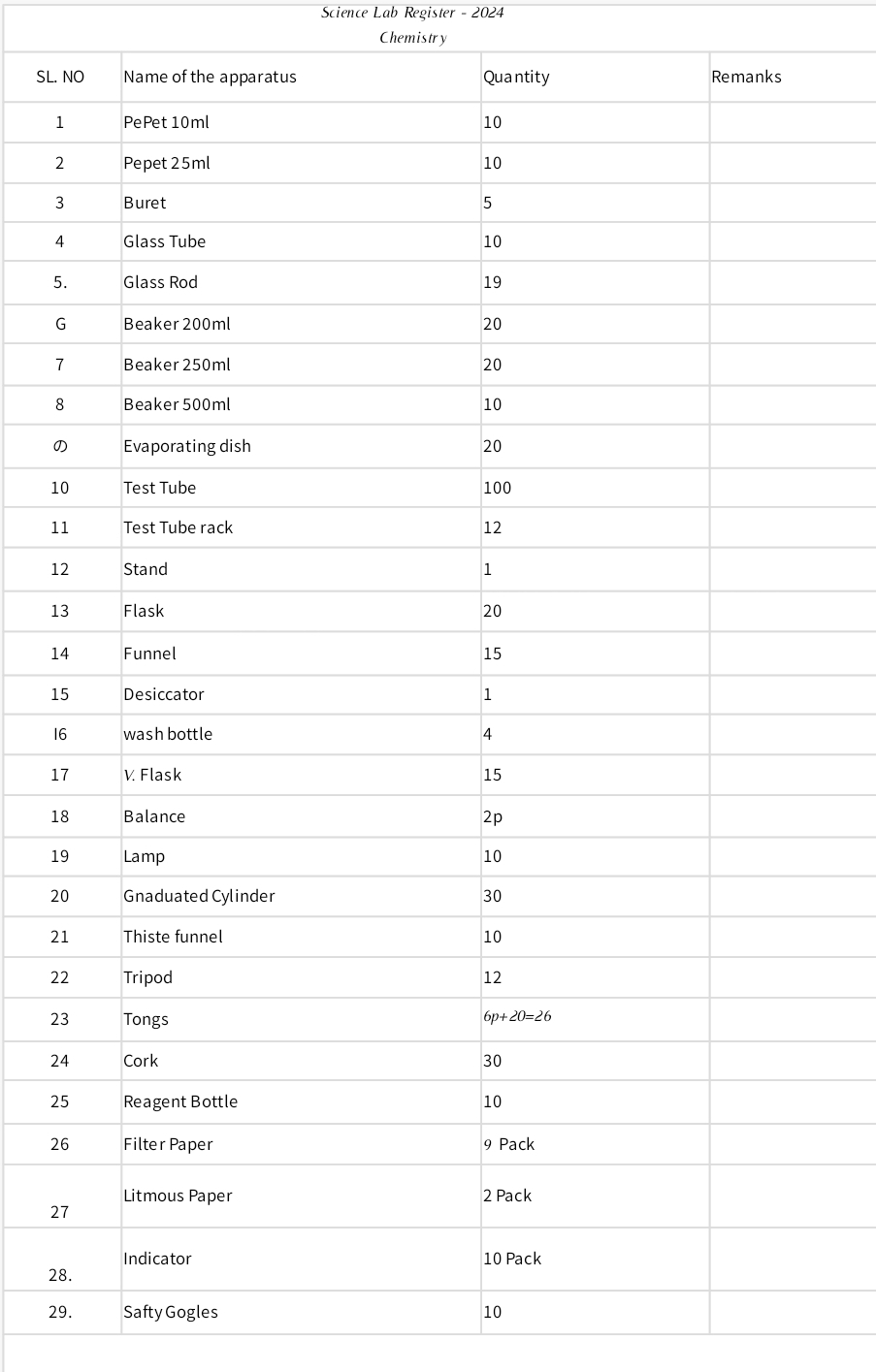Select the 'Reagent Bottle' cell
The height and width of the screenshot is (1372, 876).
180,1101
